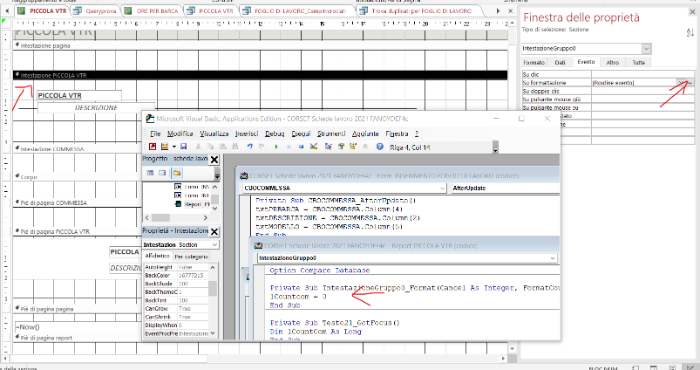The height and width of the screenshot is (370, 700).
Task: Click the Su doppio clic event field
Action: (643, 91)
